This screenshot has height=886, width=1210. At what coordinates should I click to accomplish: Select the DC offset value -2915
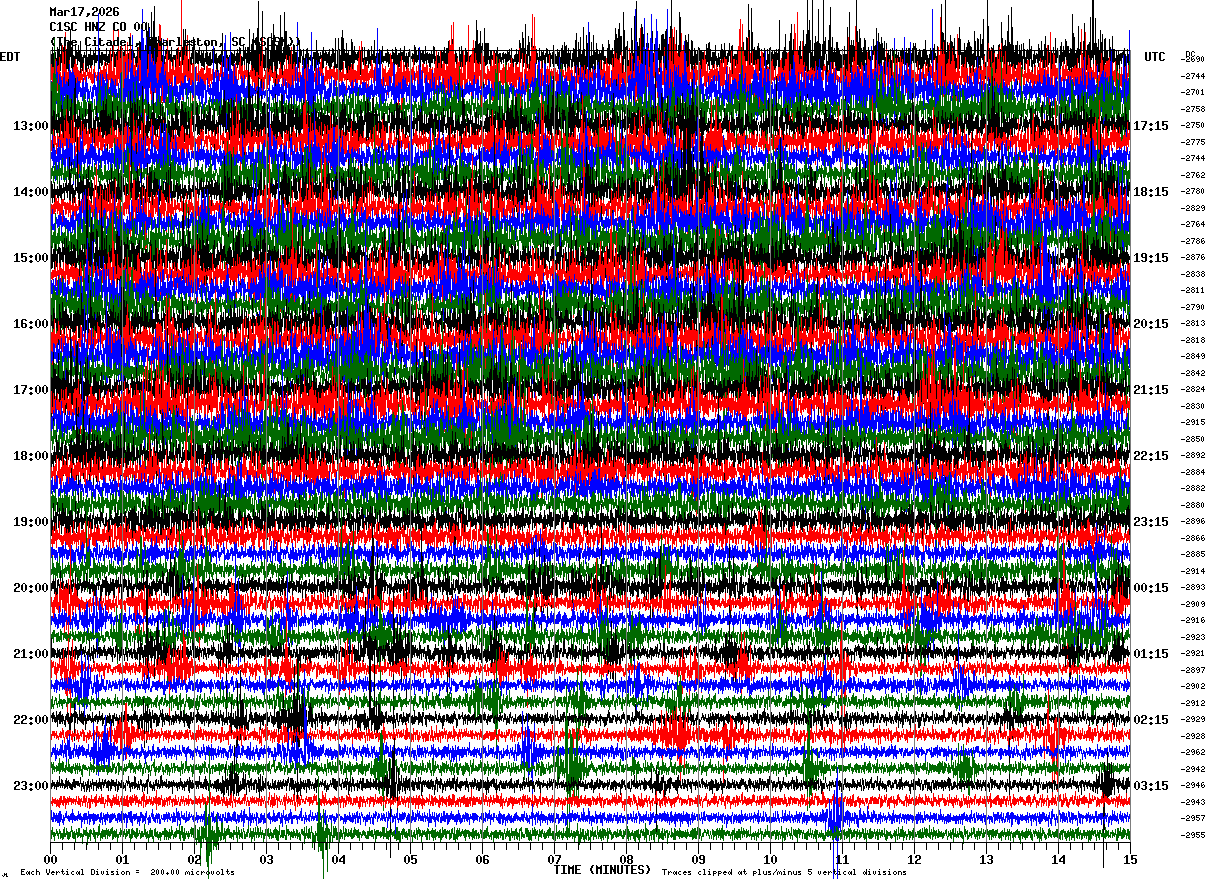(1194, 423)
